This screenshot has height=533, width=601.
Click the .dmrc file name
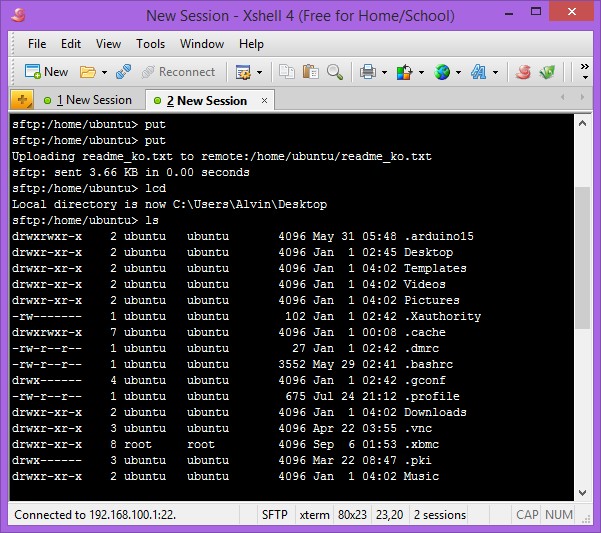tap(421, 348)
